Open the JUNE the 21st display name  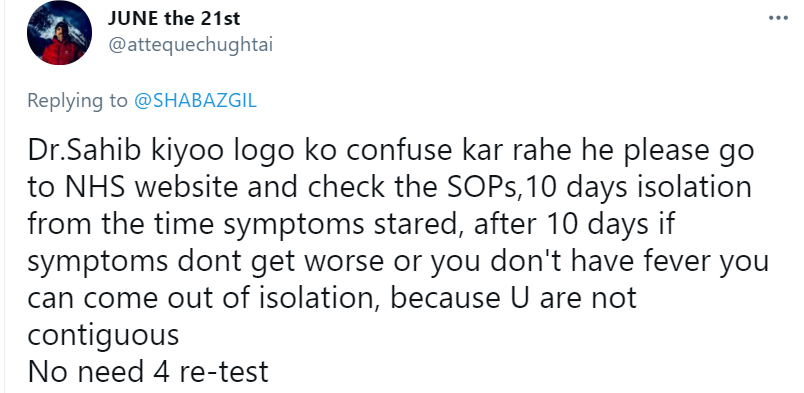tap(174, 18)
